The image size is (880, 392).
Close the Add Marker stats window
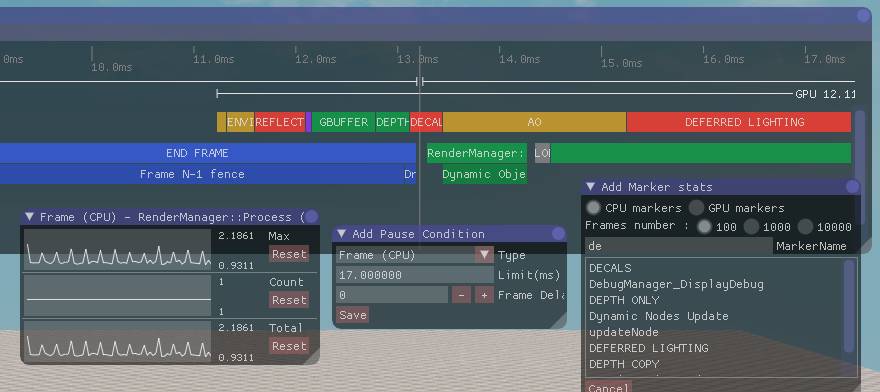tap(852, 186)
